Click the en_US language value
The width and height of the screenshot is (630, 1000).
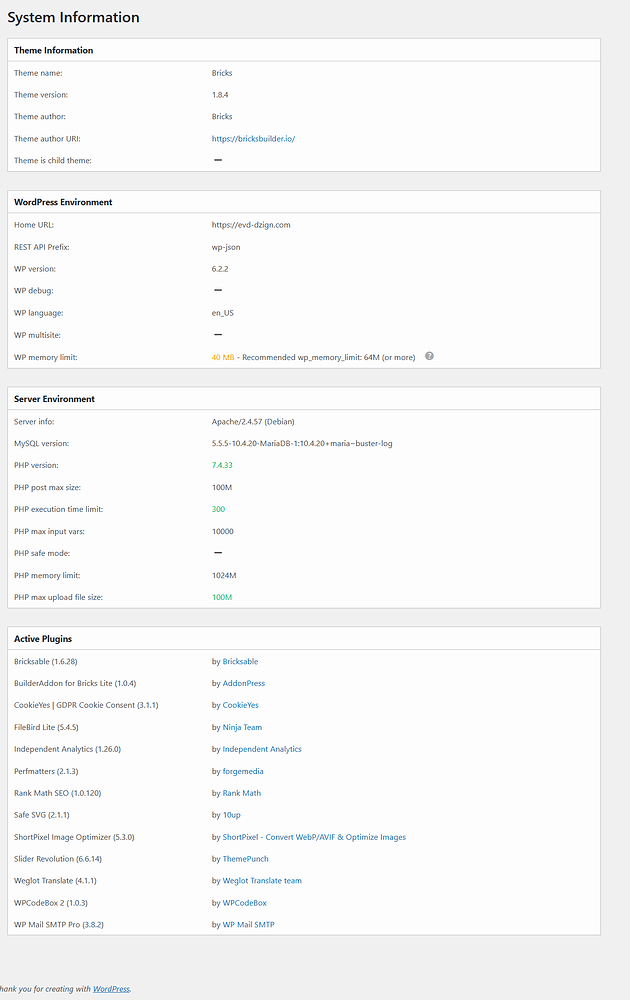click(223, 312)
